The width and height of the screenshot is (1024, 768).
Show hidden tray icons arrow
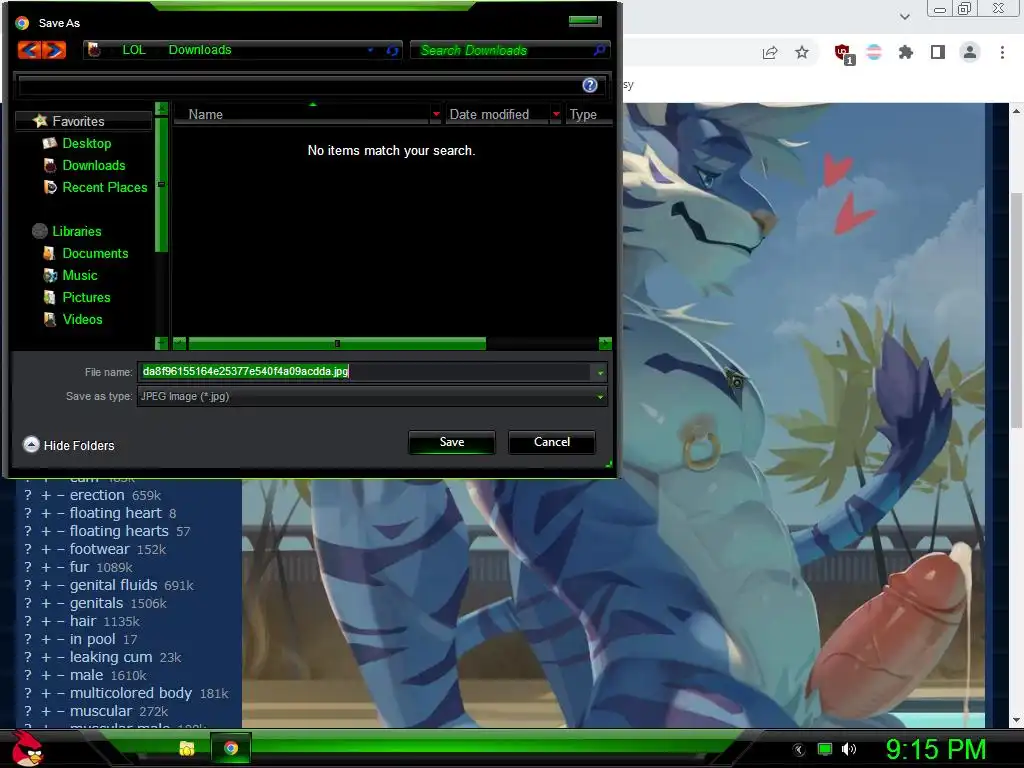(x=799, y=750)
